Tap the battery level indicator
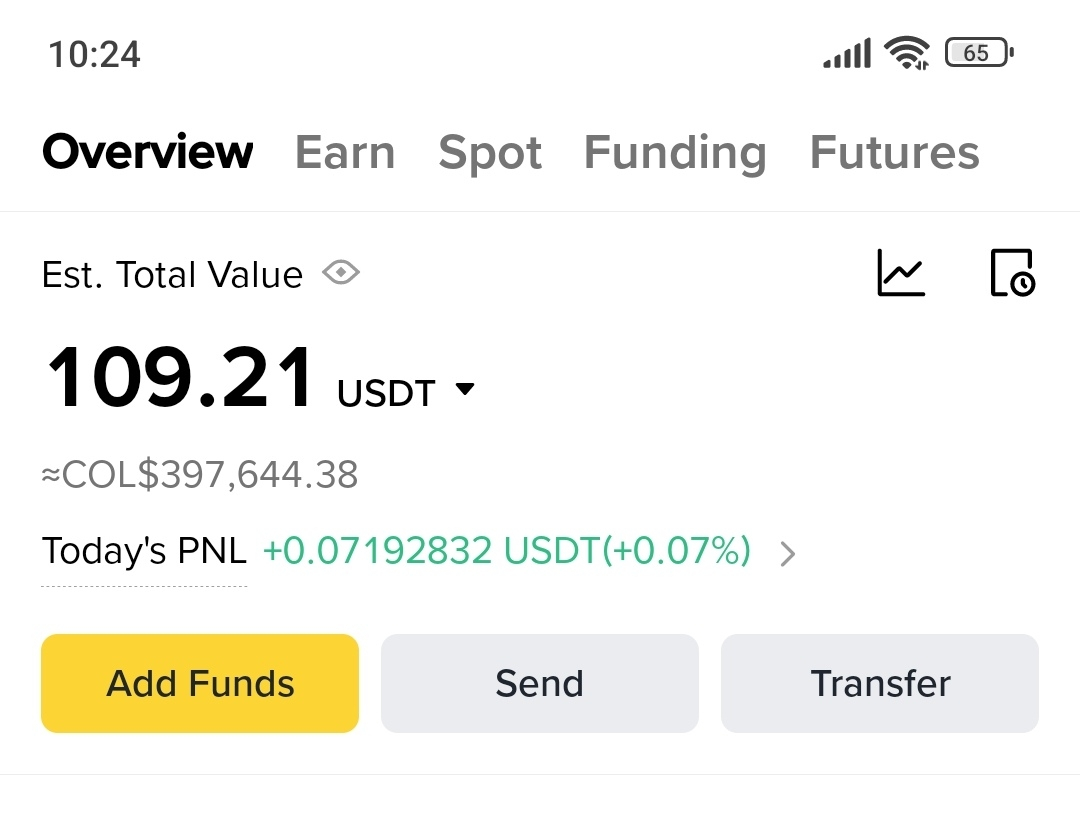The height and width of the screenshot is (827, 1080). click(979, 53)
